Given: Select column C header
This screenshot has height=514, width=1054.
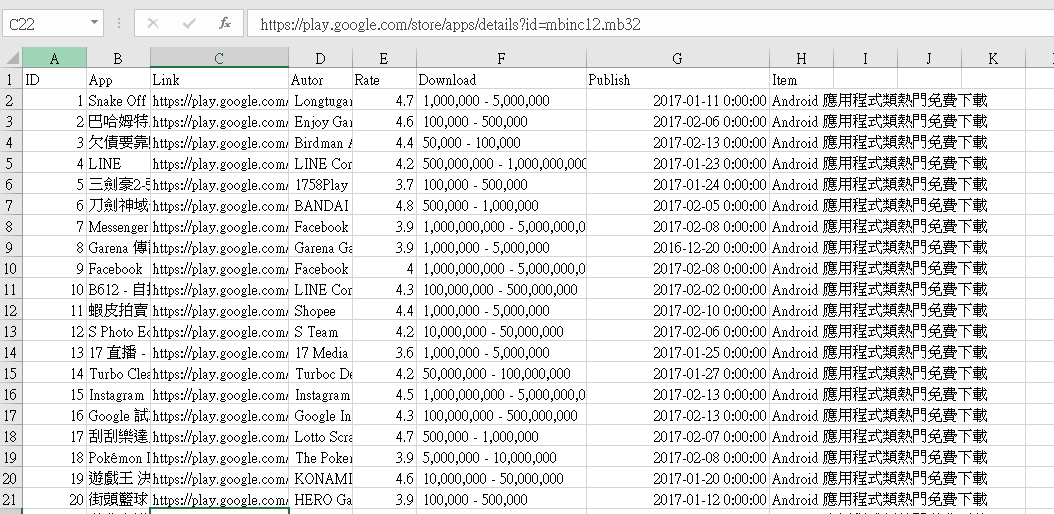Looking at the screenshot, I should pos(219,58).
